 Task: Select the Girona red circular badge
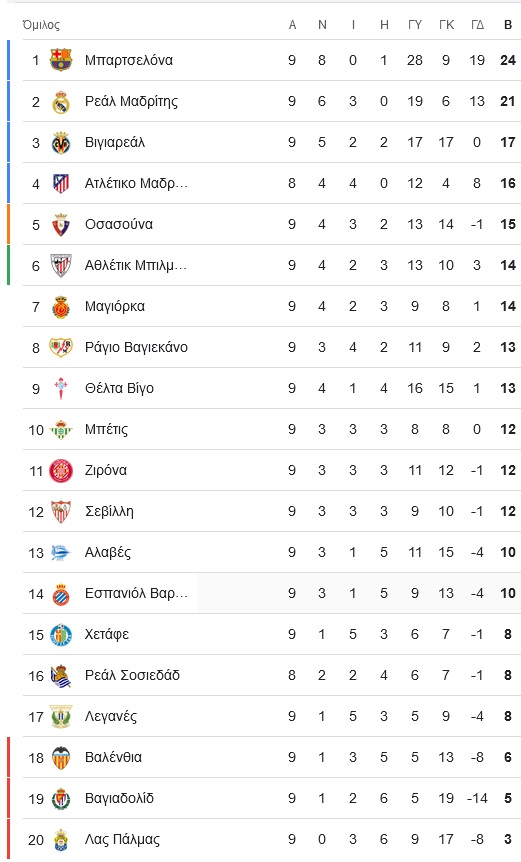(x=61, y=471)
